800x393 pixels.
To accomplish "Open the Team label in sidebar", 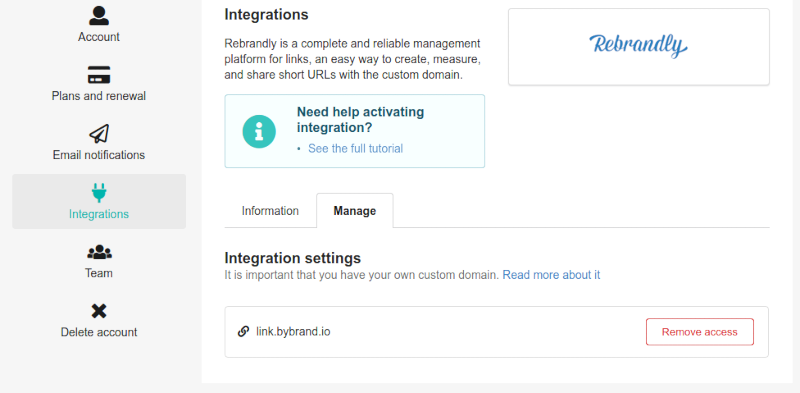I will point(99,273).
